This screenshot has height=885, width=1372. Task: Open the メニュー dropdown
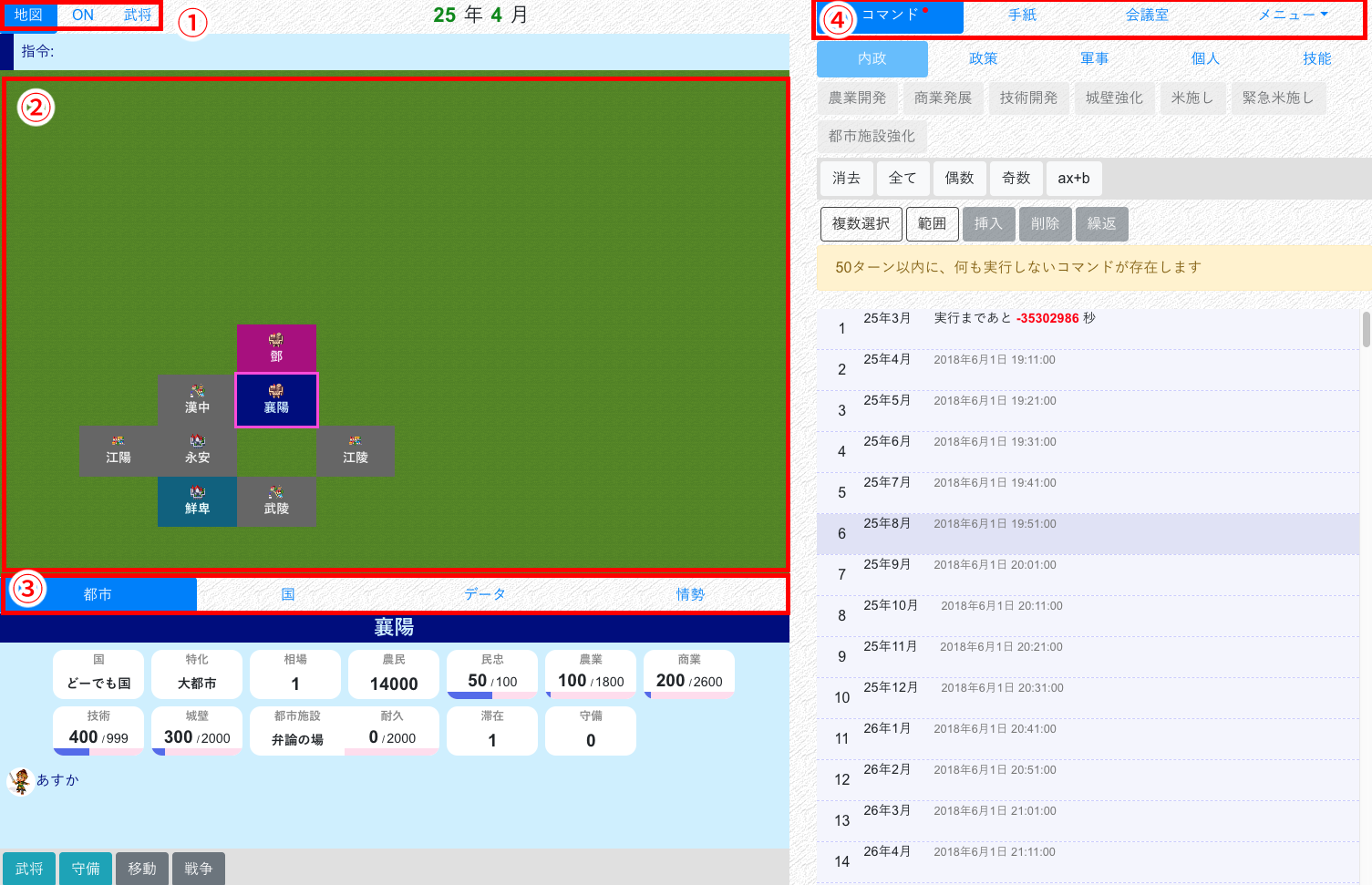point(1293,15)
